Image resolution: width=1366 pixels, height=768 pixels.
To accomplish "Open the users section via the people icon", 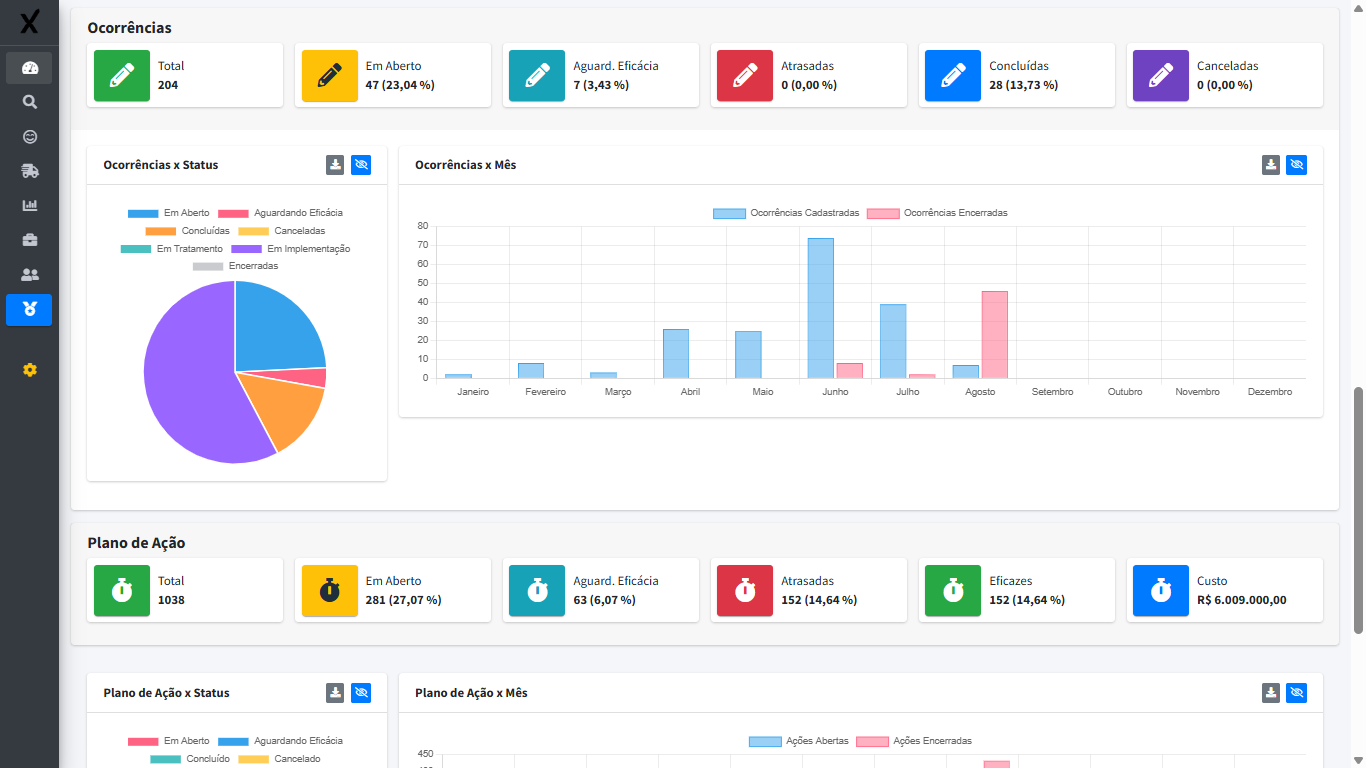I will (29, 274).
